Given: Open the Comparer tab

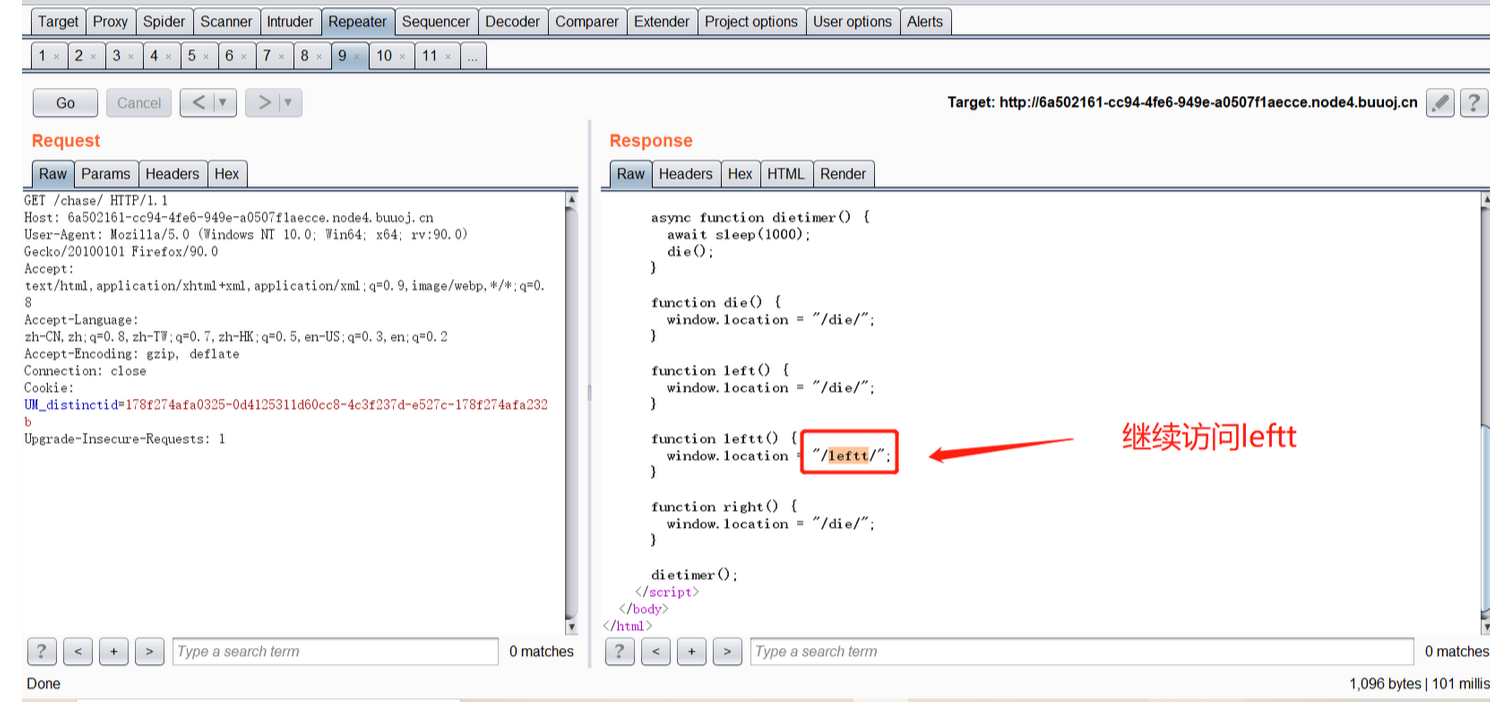Looking at the screenshot, I should pyautogui.click(x=587, y=21).
